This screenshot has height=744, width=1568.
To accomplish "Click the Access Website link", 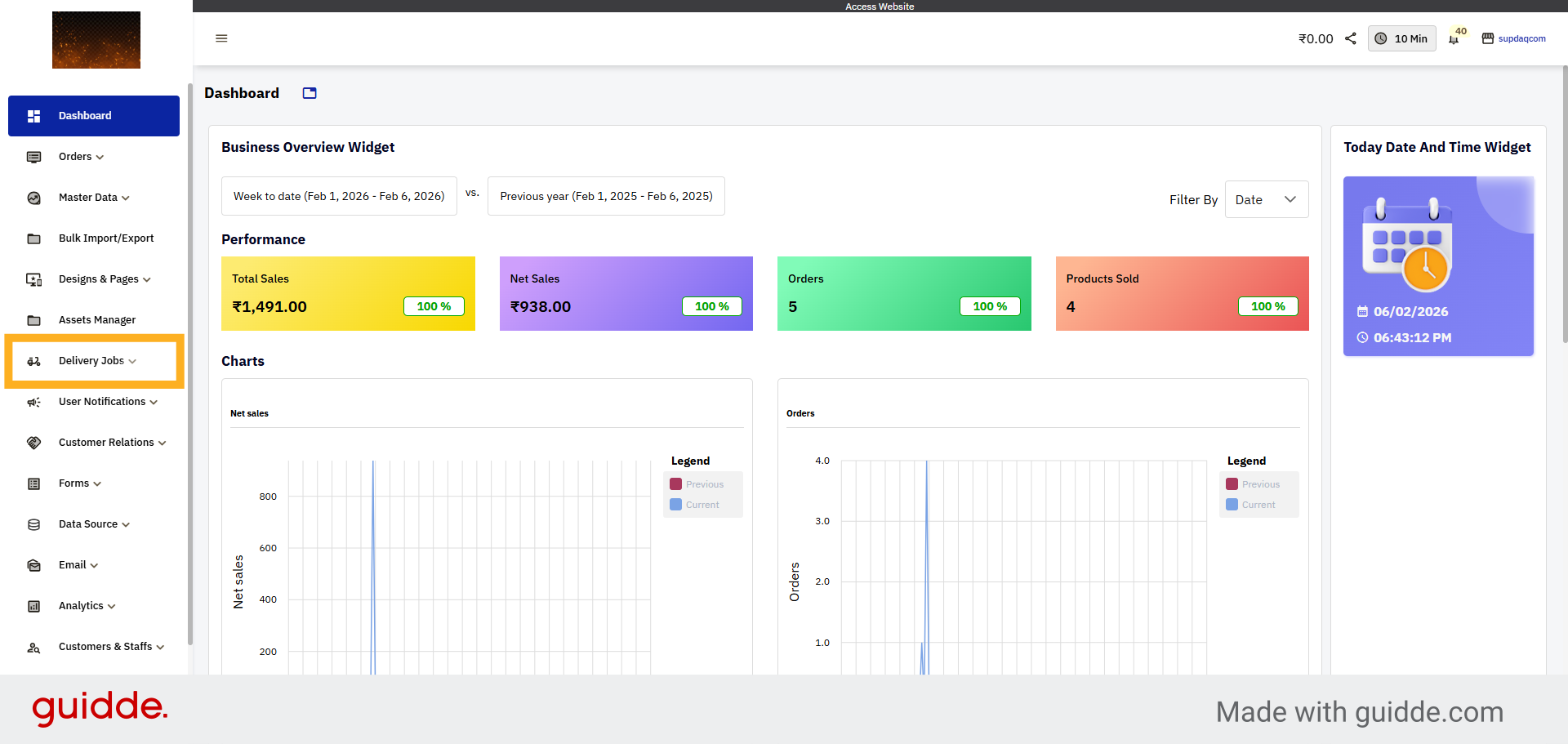I will click(880, 7).
